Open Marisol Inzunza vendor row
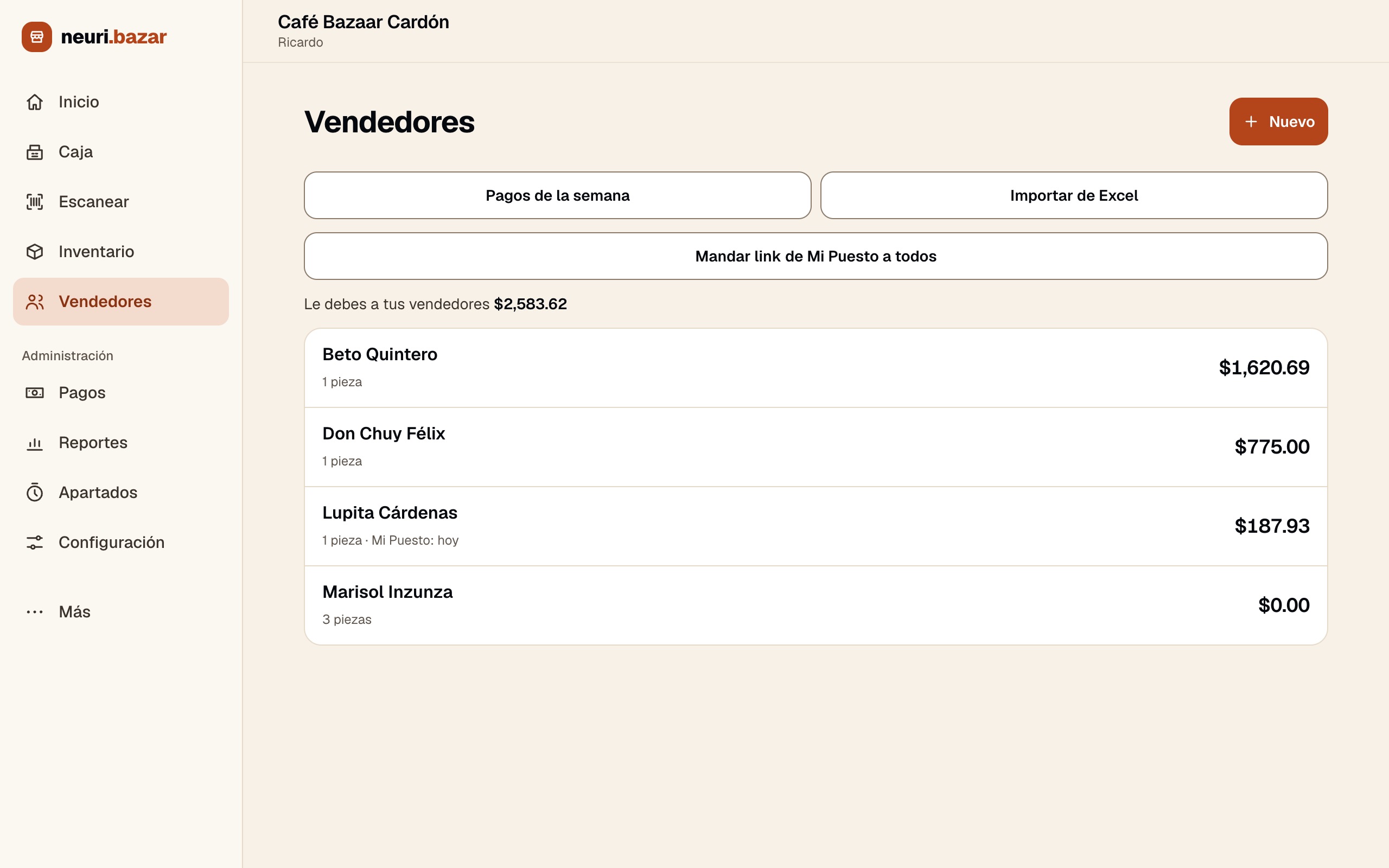Viewport: 1389px width, 868px height. tap(815, 605)
